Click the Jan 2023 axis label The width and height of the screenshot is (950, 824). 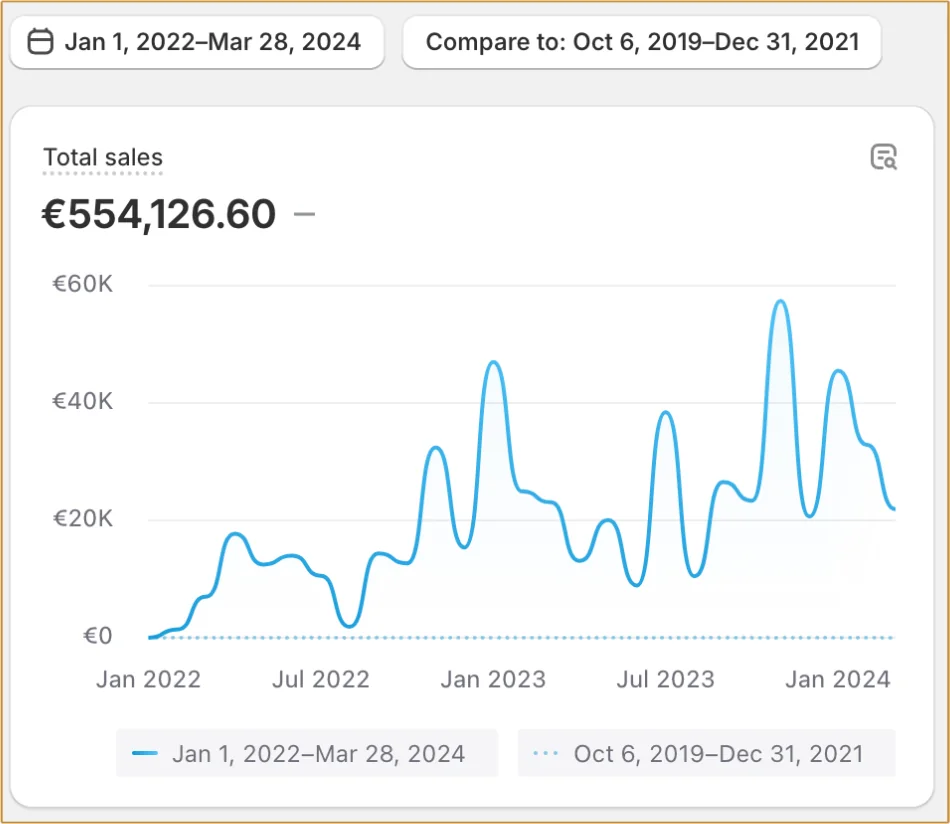pyautogui.click(x=493, y=679)
